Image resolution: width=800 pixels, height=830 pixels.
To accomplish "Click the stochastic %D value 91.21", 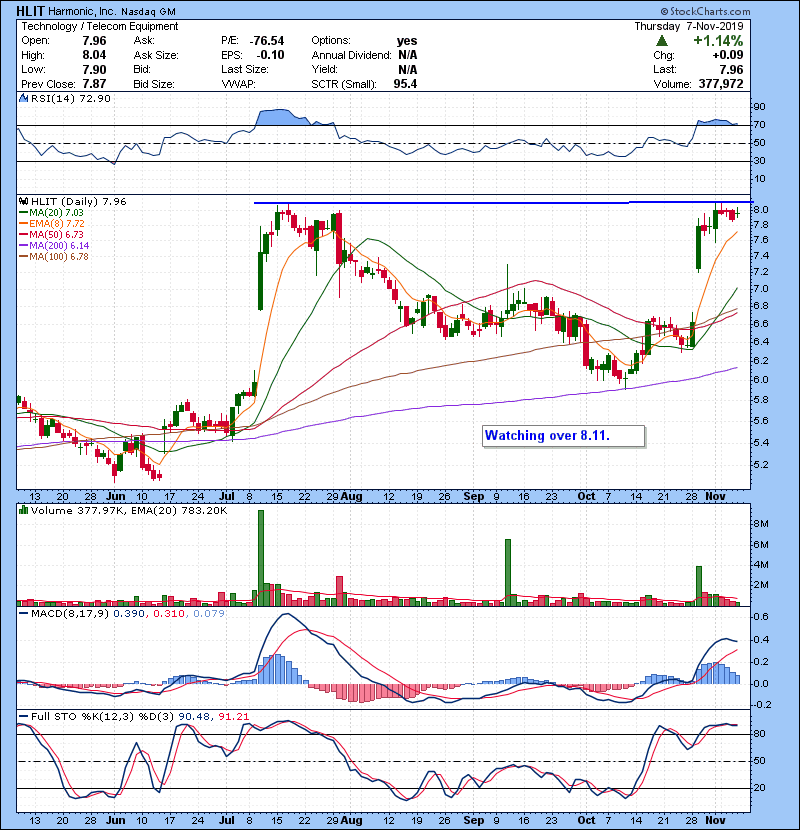I will pyautogui.click(x=233, y=717).
